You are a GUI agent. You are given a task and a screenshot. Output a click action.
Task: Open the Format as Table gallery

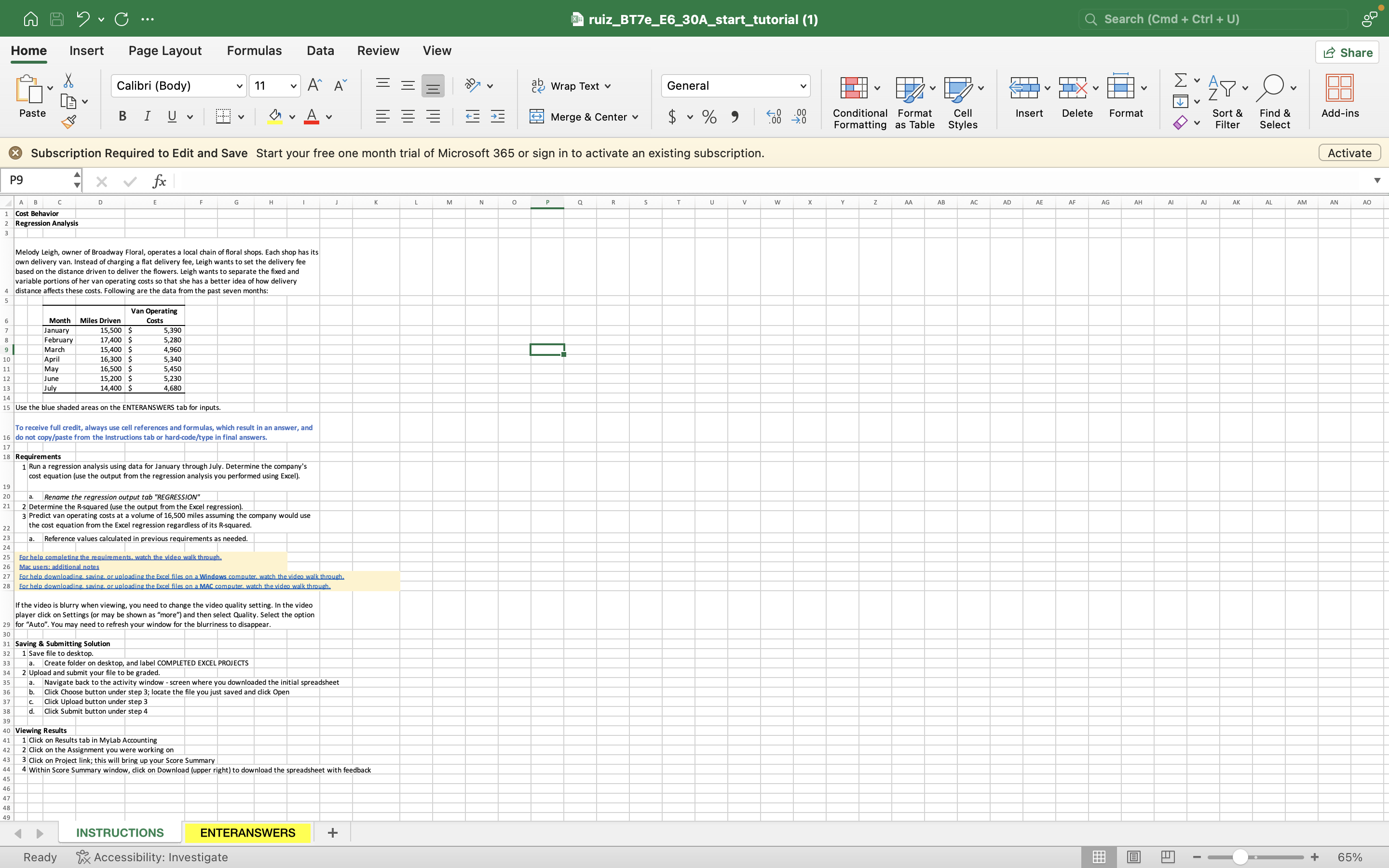[x=915, y=102]
